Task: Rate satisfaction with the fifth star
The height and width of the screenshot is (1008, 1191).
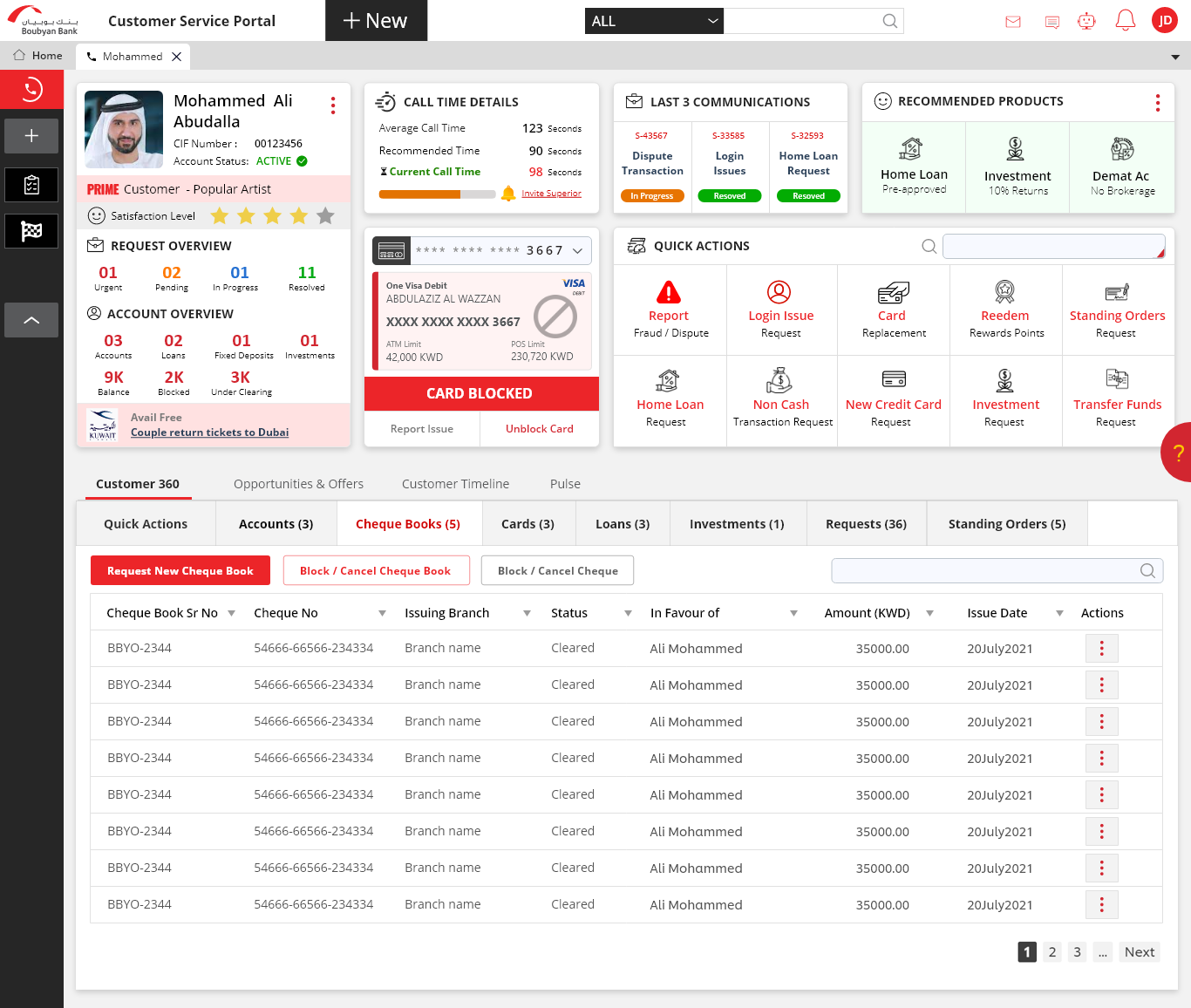Action: click(325, 216)
